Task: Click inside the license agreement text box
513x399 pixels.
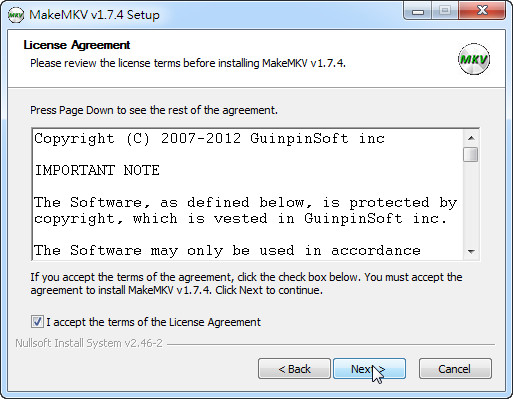Action: point(248,194)
